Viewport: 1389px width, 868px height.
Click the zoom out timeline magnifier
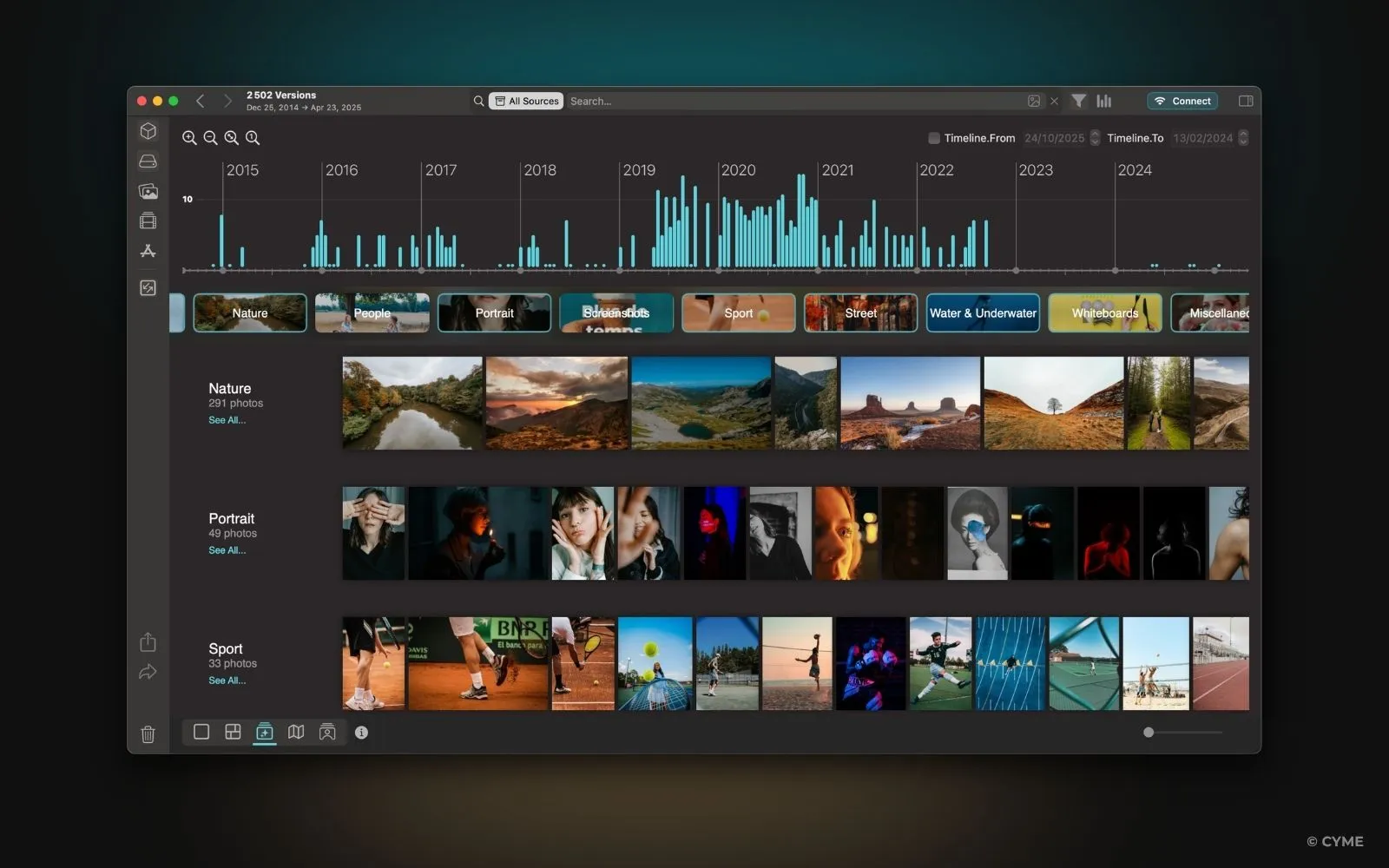(210, 137)
